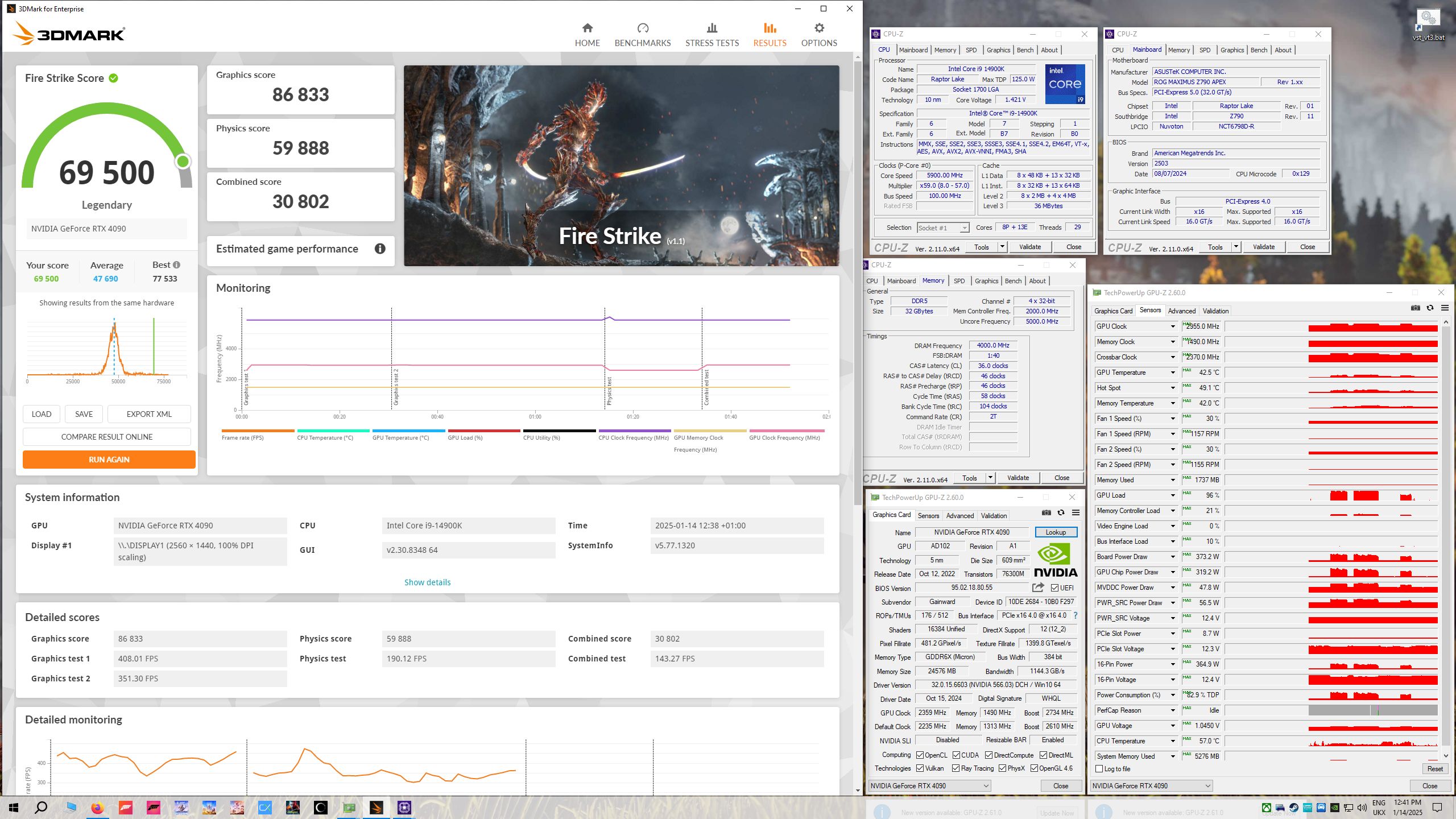Screen dimensions: 1456x819
Task: Open the hamburger menu in GPU-Z Sensors window
Action: coord(1445,308)
